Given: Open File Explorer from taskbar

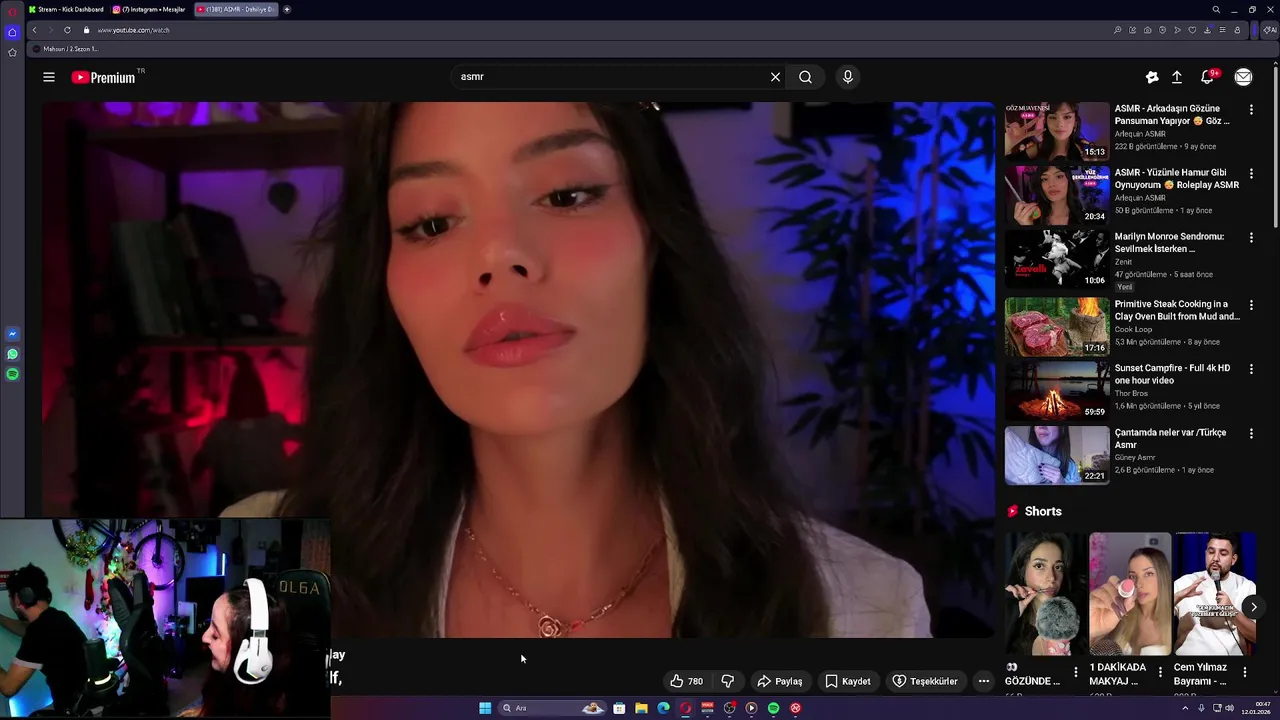Looking at the screenshot, I should [x=641, y=708].
